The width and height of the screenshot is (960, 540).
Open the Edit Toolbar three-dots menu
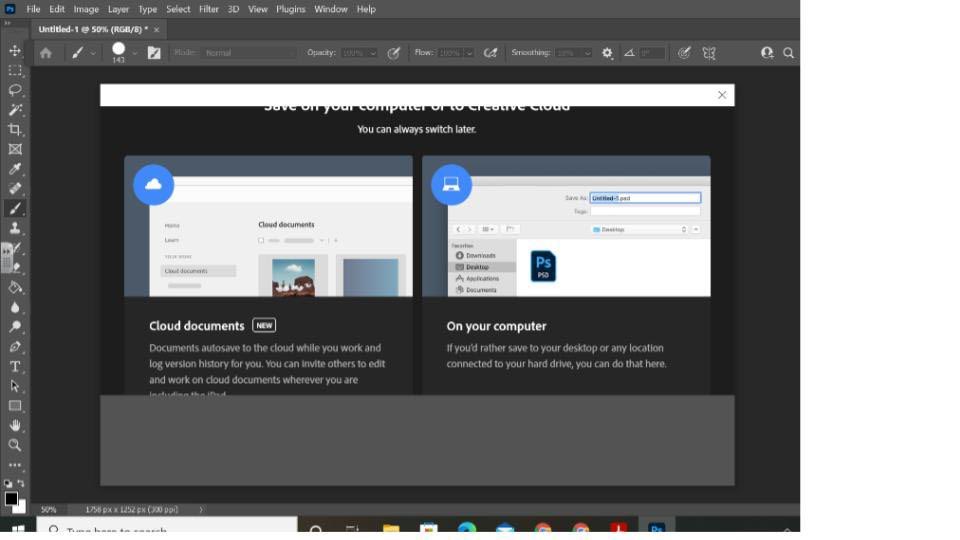[15, 465]
